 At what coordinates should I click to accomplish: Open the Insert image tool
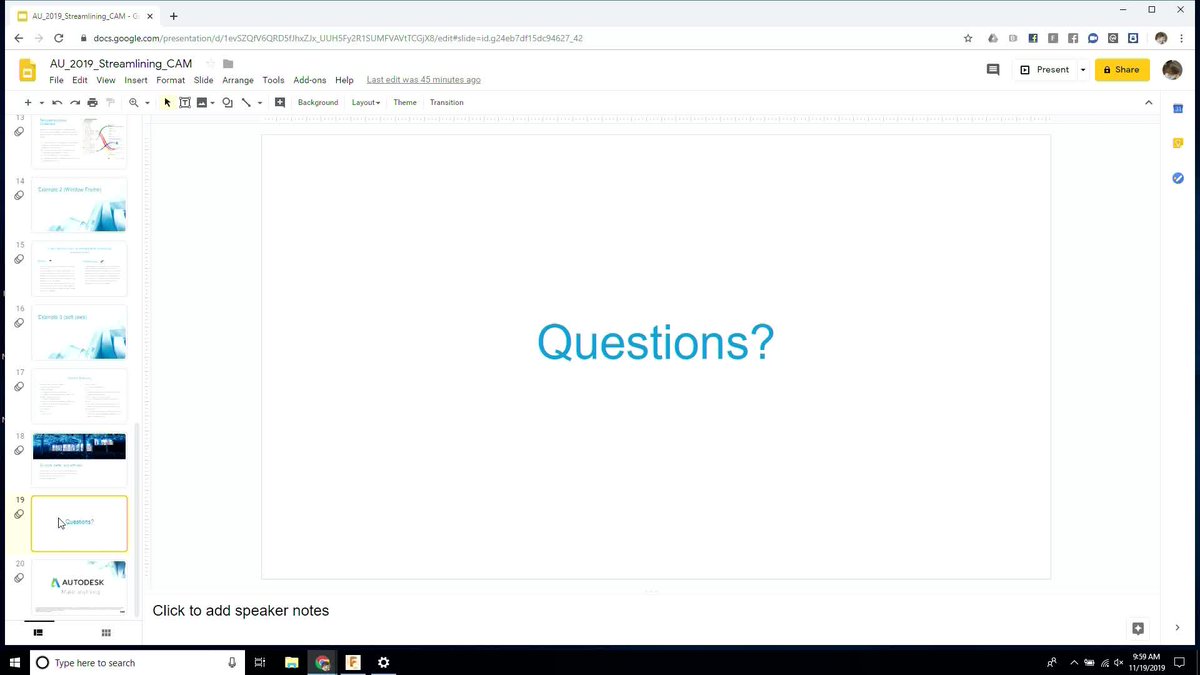(203, 101)
